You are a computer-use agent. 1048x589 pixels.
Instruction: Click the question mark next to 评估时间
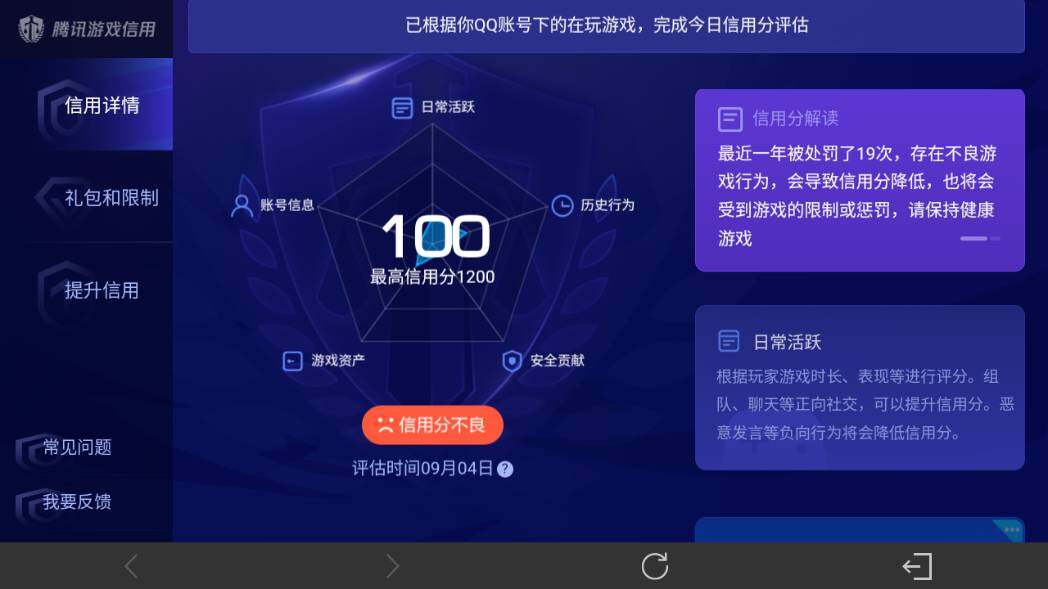coord(505,469)
